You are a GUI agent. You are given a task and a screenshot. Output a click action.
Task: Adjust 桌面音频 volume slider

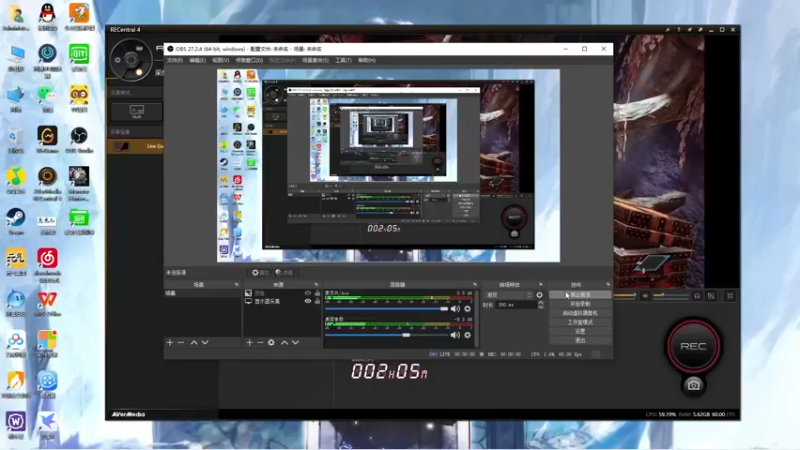(387, 335)
